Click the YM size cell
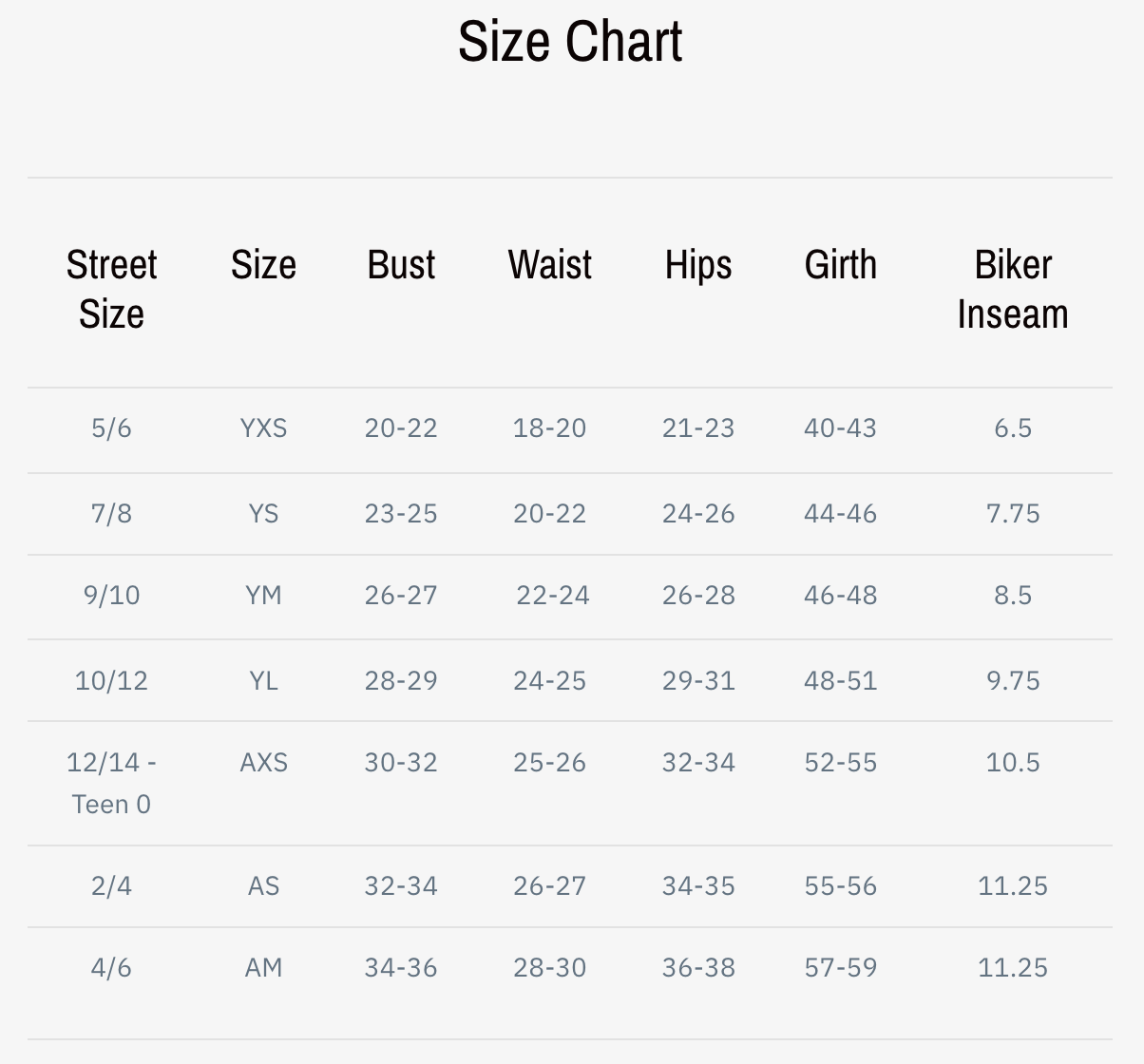Viewport: 1144px width, 1064px height. 263,596
